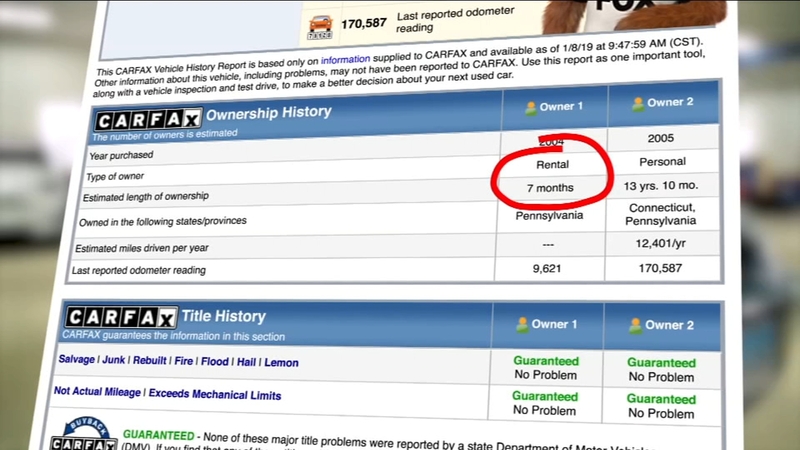Click the 'Title History' heading
The image size is (800, 450).
(224, 316)
